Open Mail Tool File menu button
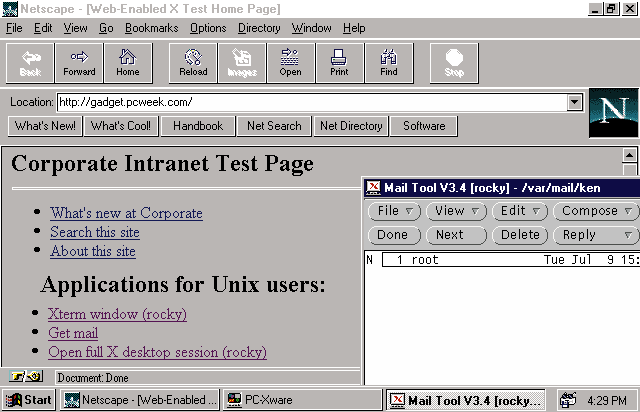The height and width of the screenshot is (412, 640). click(394, 211)
